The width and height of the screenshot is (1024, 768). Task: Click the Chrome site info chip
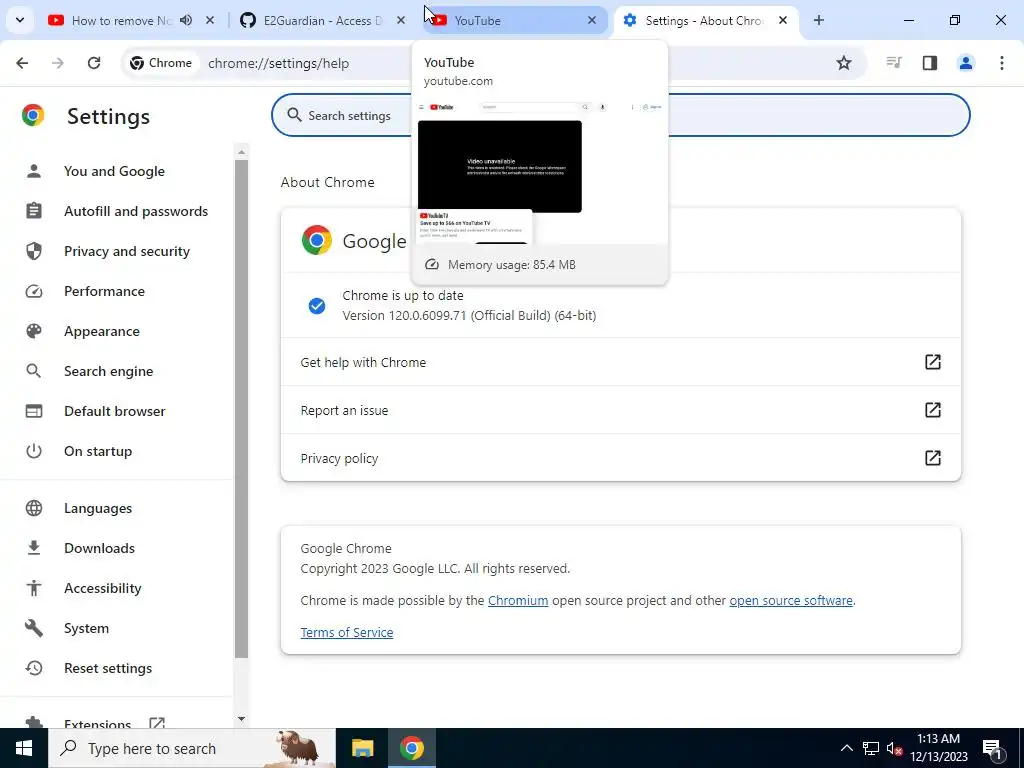coord(161,63)
